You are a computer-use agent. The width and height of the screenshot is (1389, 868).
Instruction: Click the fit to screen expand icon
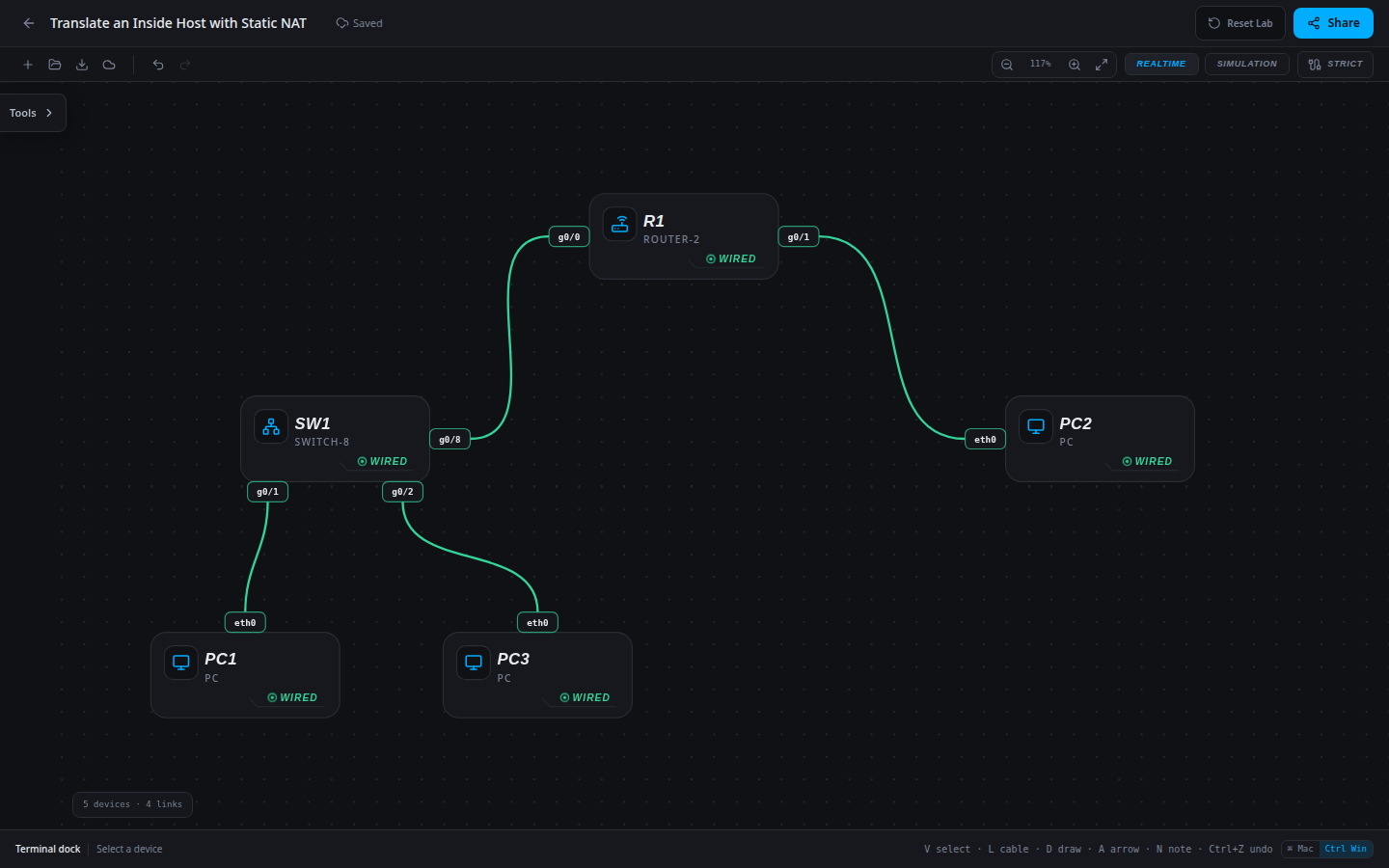point(1102,65)
